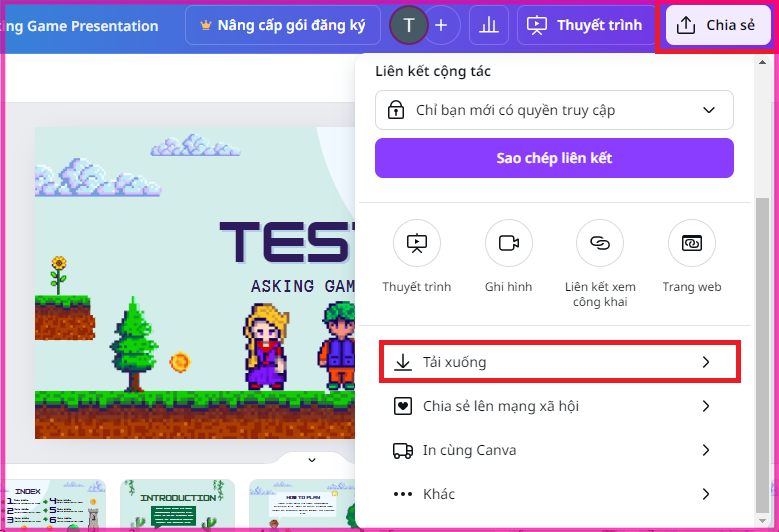Collapse the page thumbnails with down chevron

tap(312, 460)
